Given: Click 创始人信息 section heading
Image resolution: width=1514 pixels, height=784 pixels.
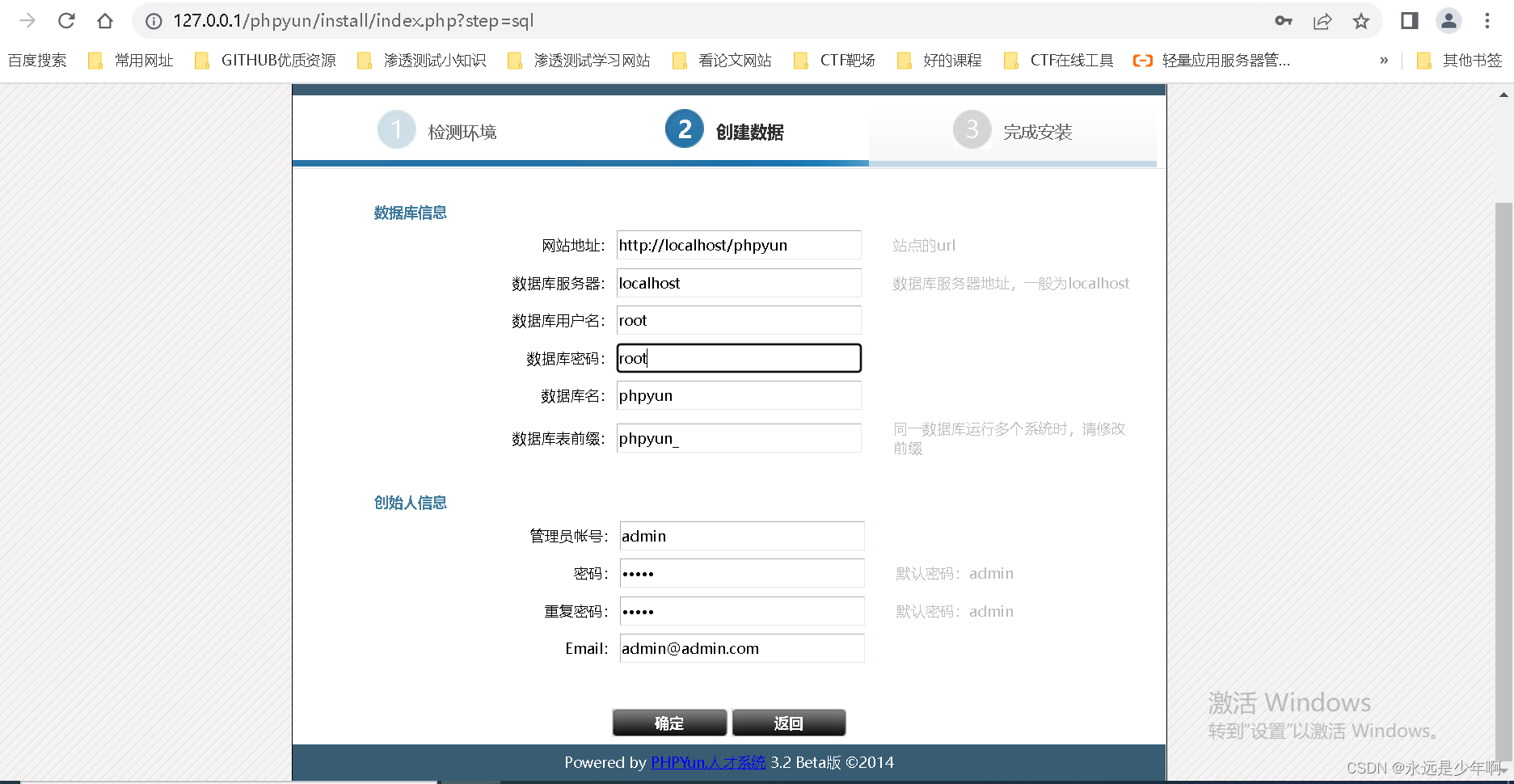Looking at the screenshot, I should (x=411, y=503).
